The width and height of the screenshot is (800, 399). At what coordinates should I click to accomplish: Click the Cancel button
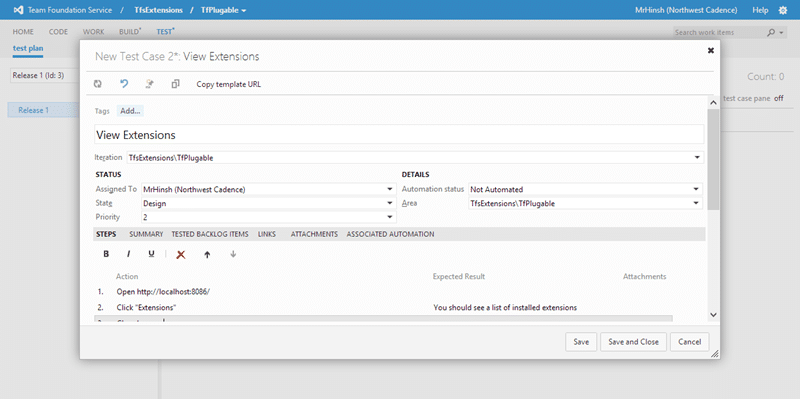tap(689, 342)
